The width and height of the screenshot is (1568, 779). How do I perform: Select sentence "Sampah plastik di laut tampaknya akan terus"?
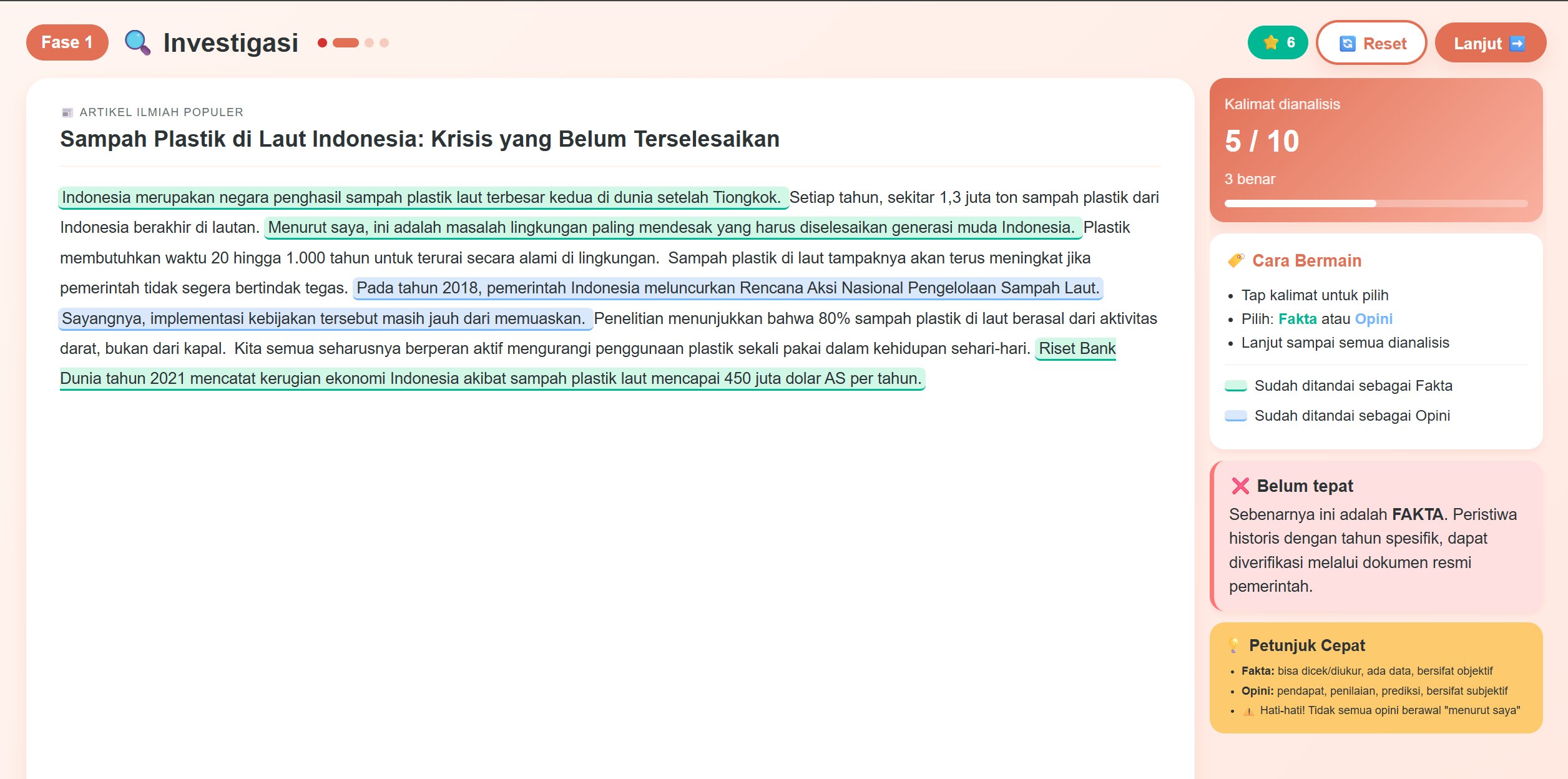(879, 258)
